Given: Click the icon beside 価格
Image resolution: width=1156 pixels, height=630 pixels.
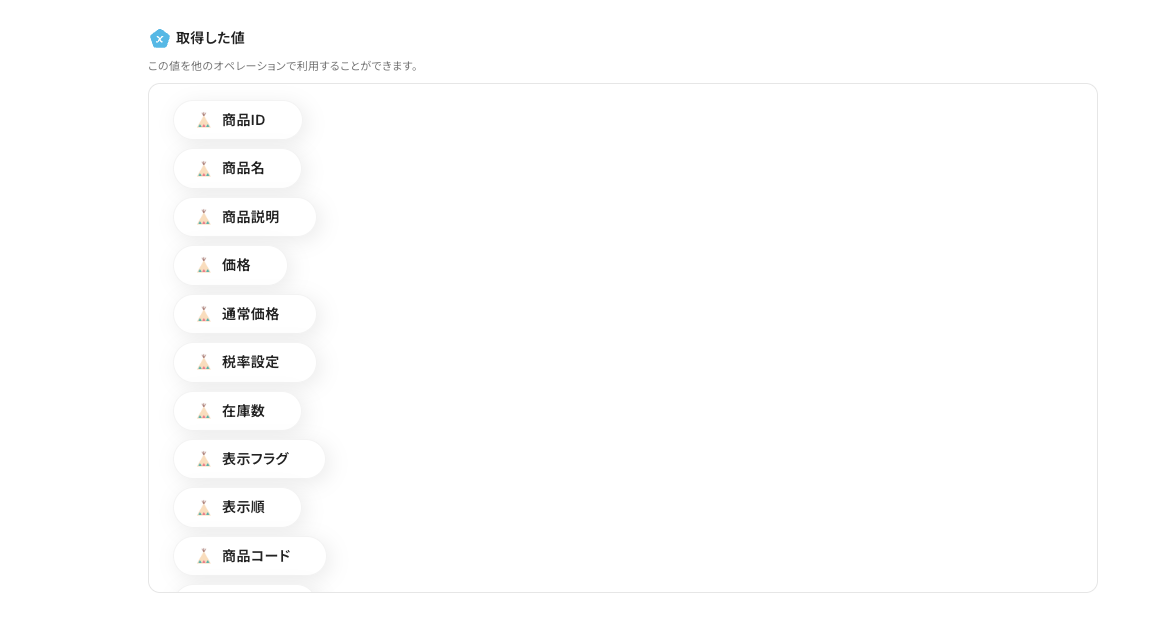Looking at the screenshot, I should click(x=204, y=265).
